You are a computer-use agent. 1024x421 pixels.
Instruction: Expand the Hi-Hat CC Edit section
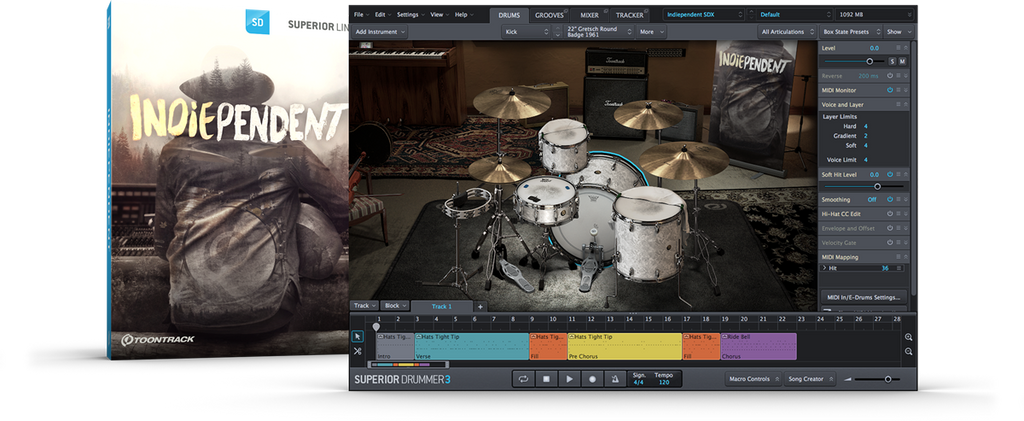pyautogui.click(x=905, y=213)
